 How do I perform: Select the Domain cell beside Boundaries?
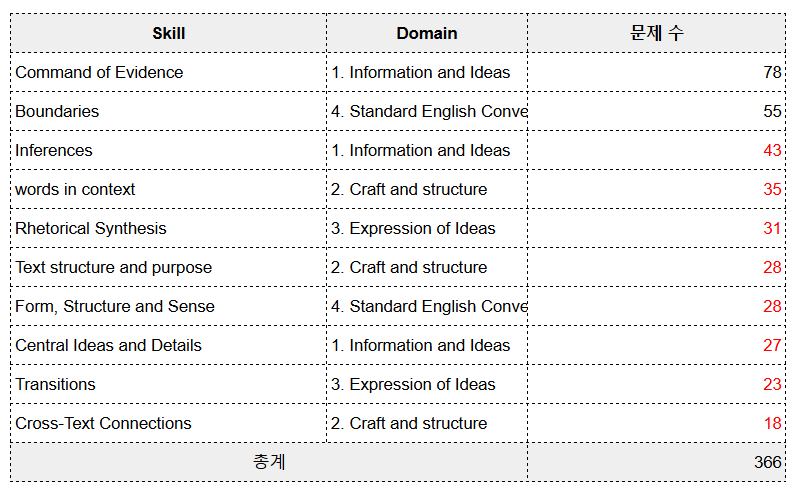pos(426,111)
